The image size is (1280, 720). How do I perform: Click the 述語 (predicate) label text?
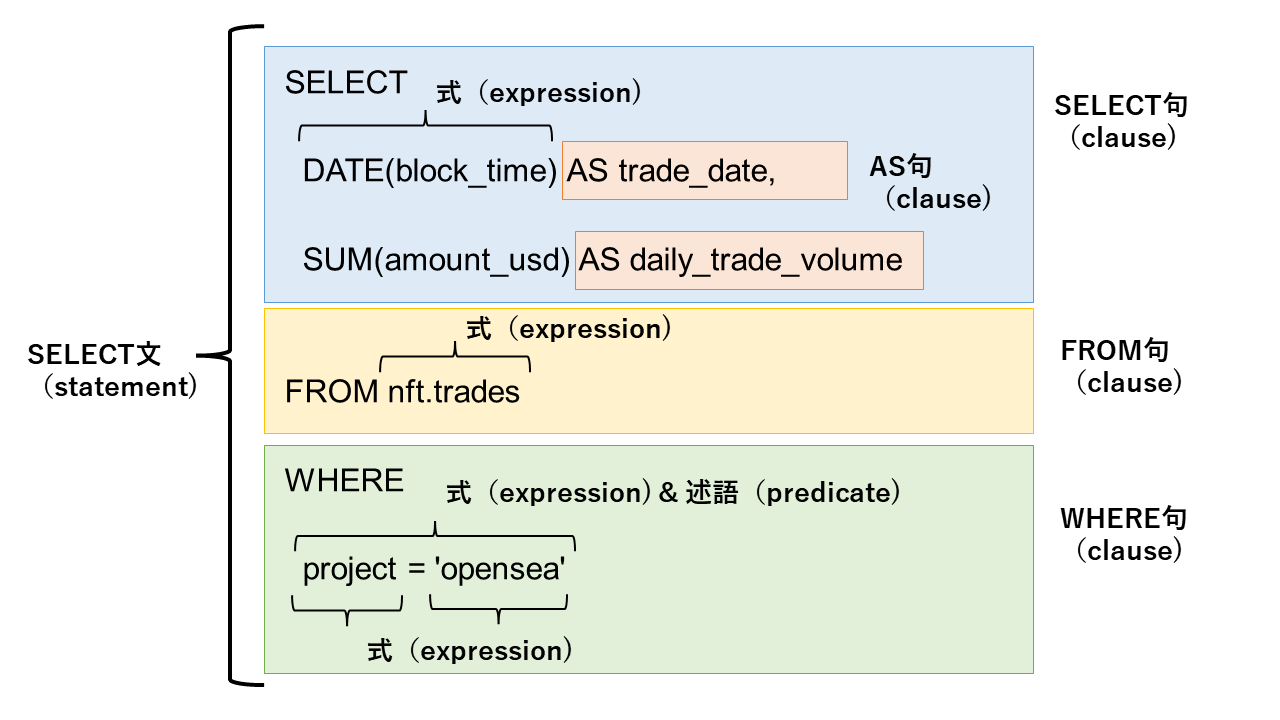794,492
